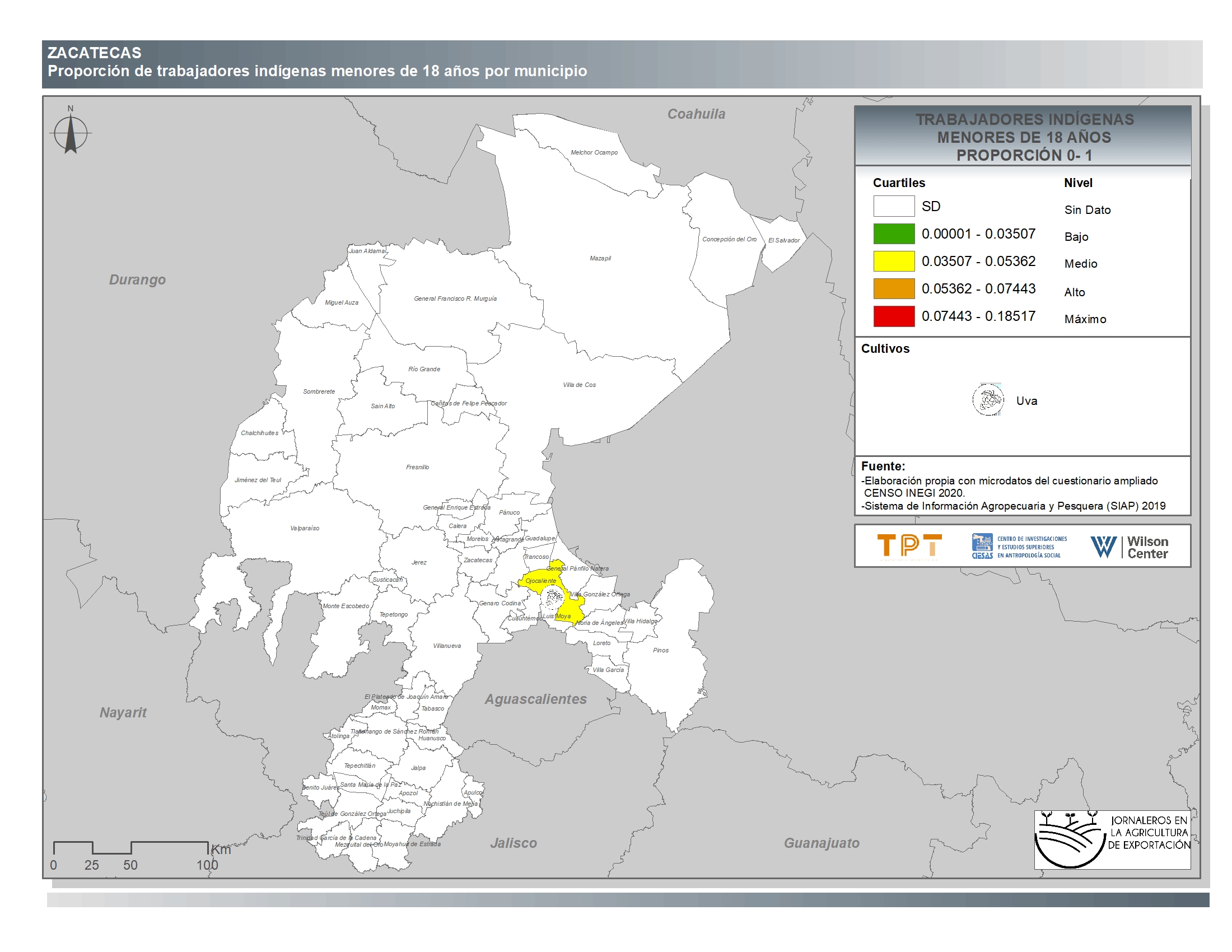
Task: Click the Wilson Center logo
Action: point(1130,547)
